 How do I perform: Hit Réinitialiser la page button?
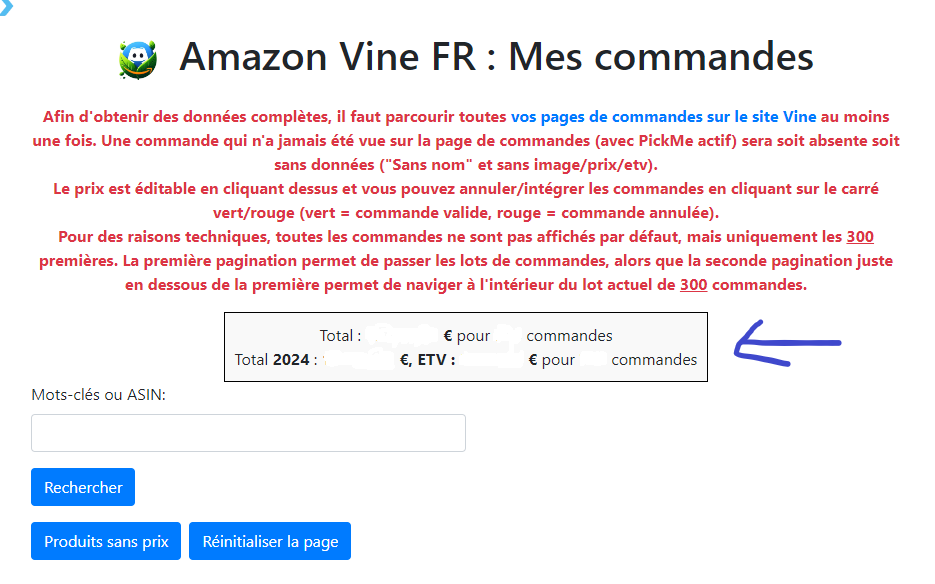click(270, 542)
